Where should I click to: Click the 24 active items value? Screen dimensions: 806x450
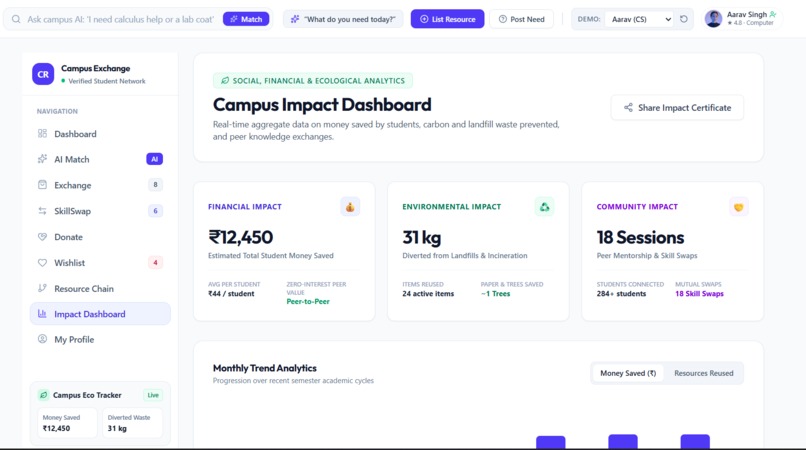pos(428,294)
